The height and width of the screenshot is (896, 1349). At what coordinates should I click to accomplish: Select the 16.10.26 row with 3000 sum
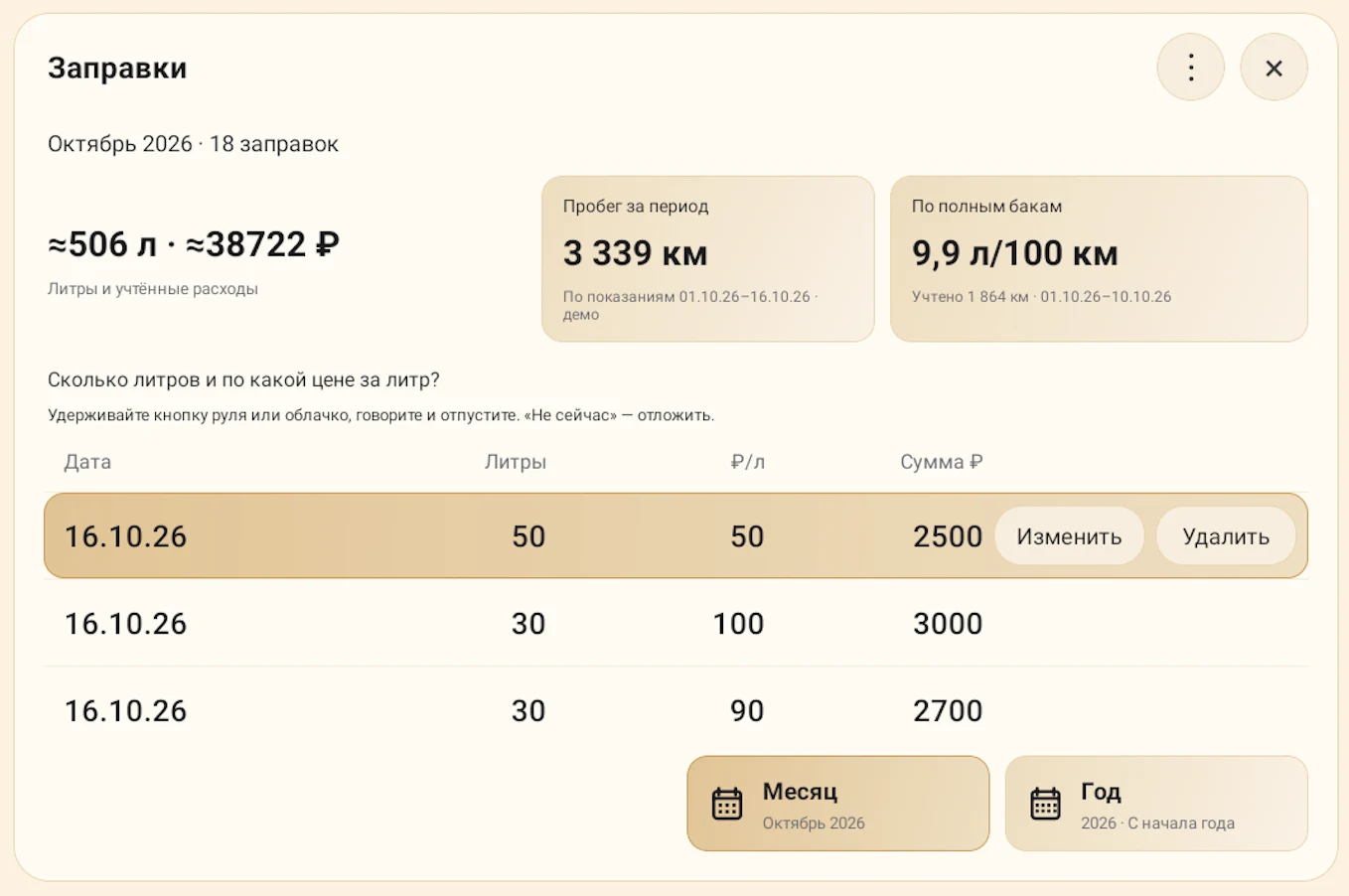pos(675,624)
